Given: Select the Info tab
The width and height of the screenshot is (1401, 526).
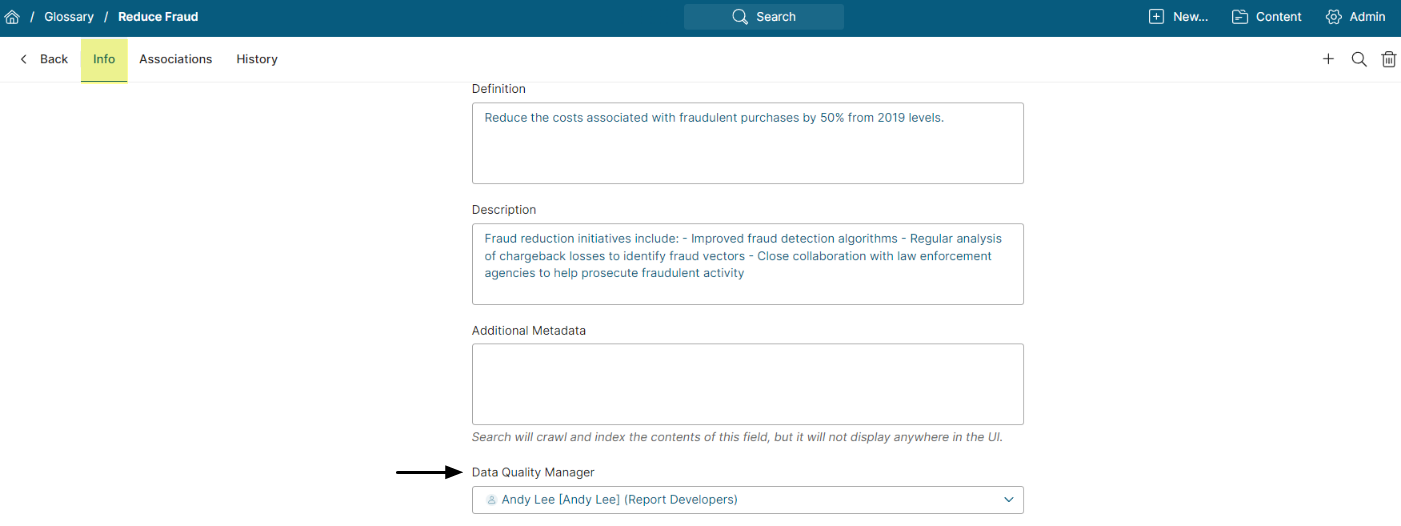Looking at the screenshot, I should [x=104, y=59].
